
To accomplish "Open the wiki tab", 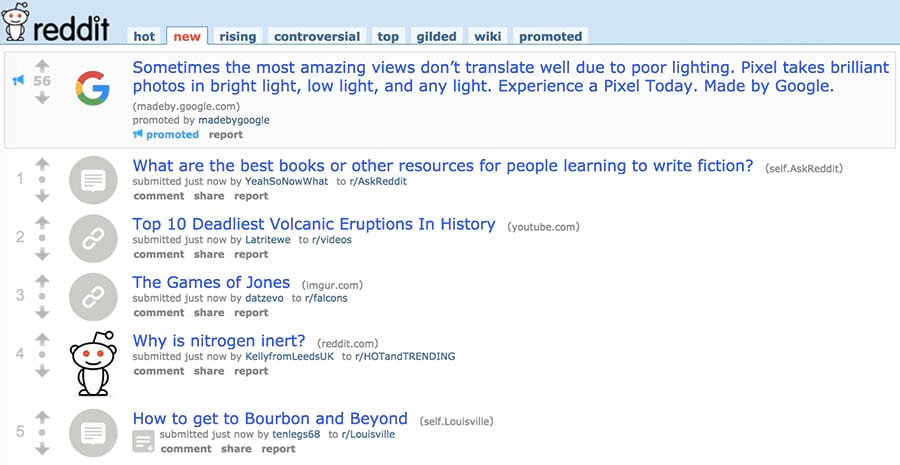I will [487, 36].
